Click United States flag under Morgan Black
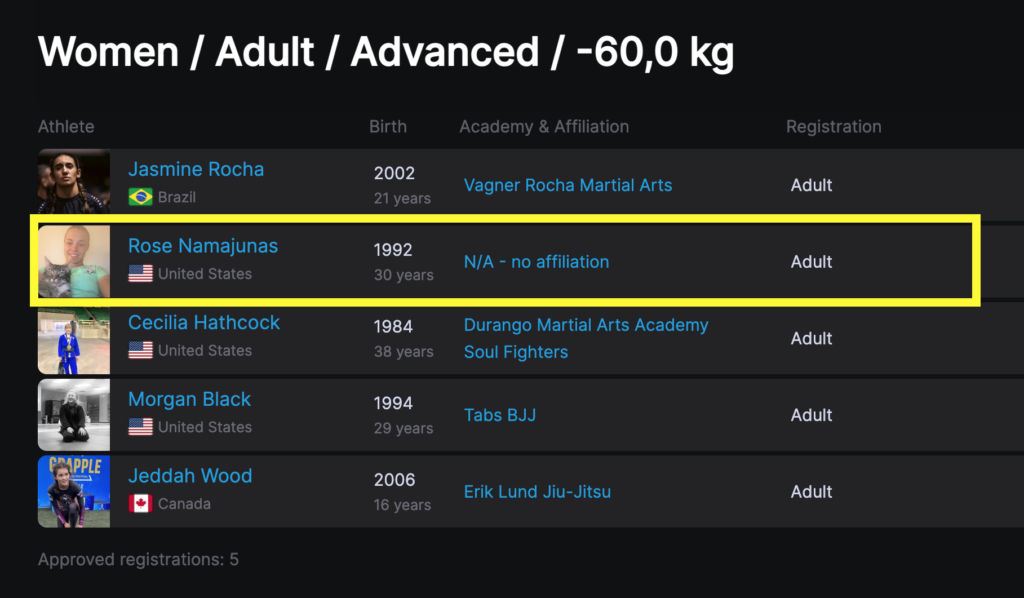The image size is (1024, 598). (140, 427)
